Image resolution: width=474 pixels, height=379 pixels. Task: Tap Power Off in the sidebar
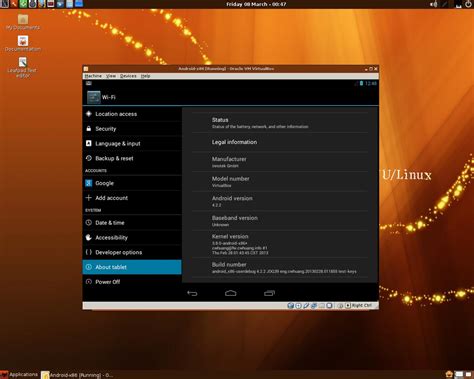click(132, 282)
